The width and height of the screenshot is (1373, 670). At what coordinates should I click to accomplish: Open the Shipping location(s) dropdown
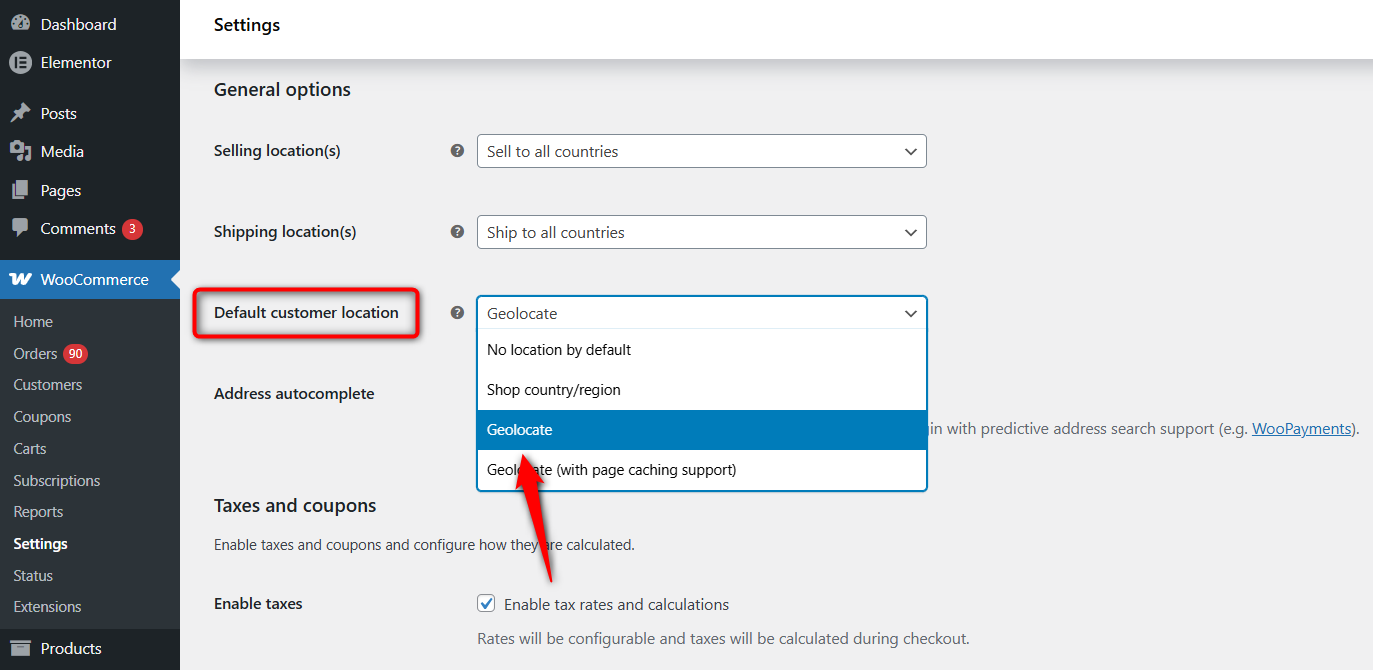700,232
